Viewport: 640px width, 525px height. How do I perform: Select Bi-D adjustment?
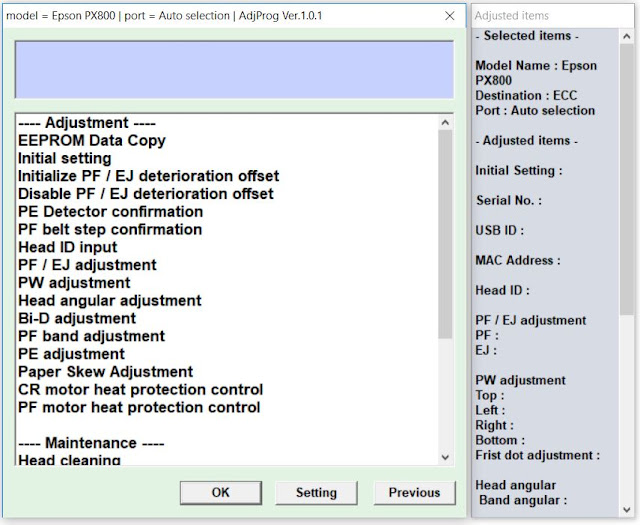click(77, 319)
